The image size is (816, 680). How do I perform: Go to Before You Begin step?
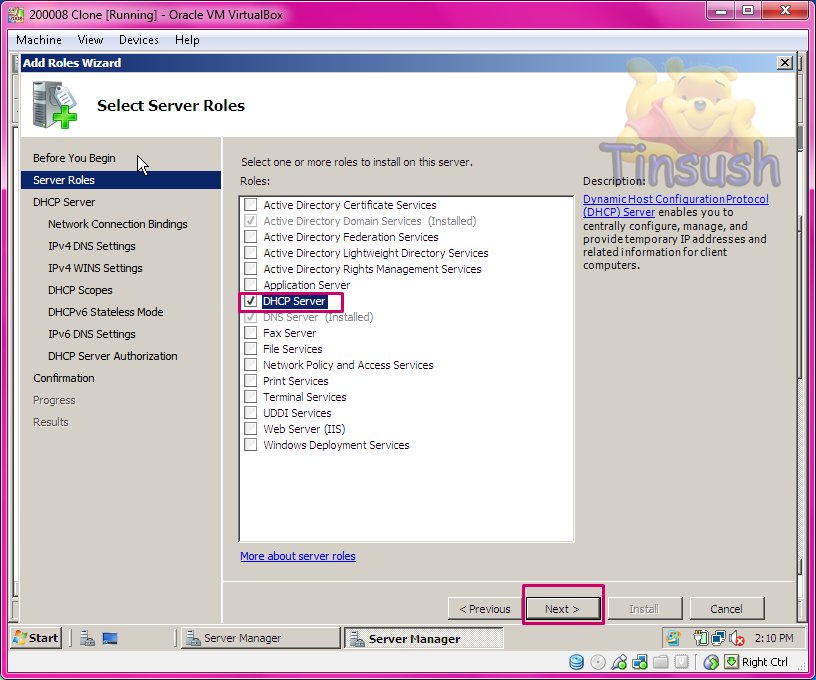(x=74, y=158)
